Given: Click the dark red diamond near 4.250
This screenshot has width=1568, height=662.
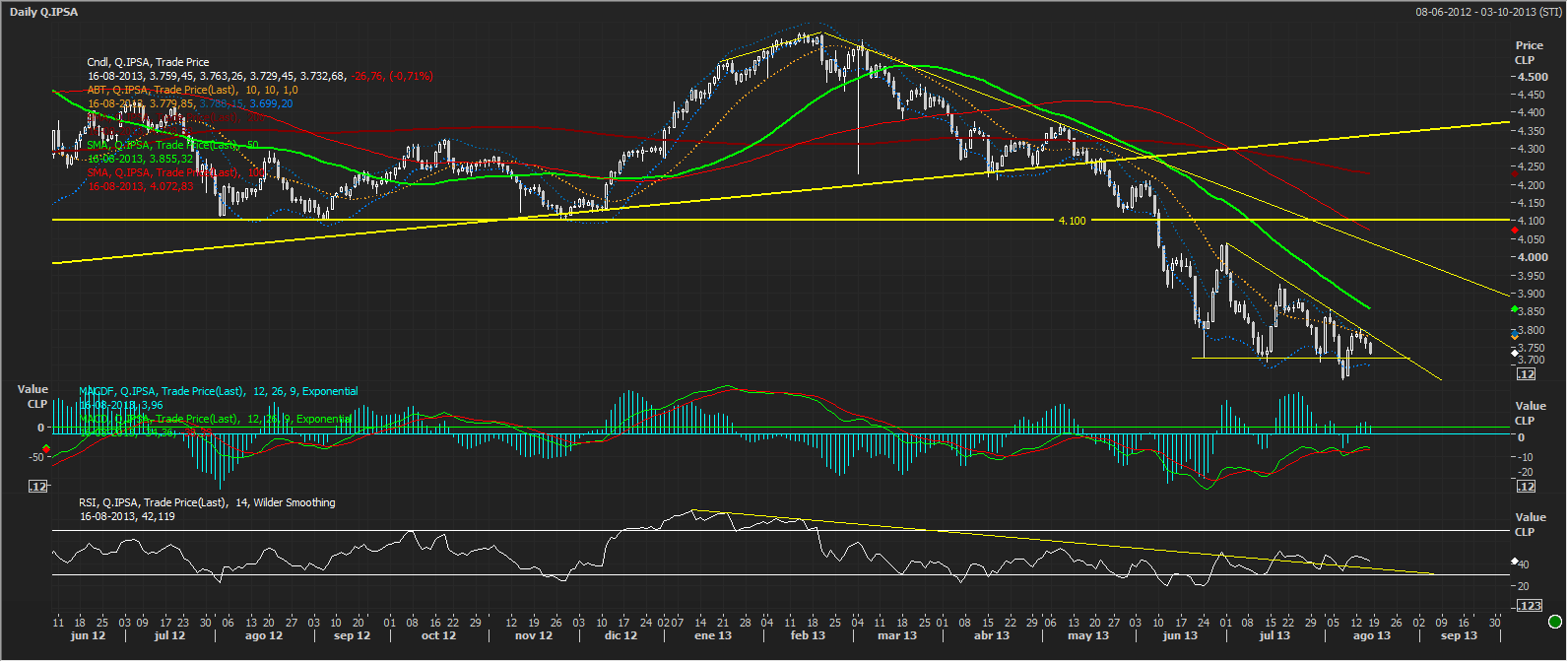Looking at the screenshot, I should [1515, 174].
